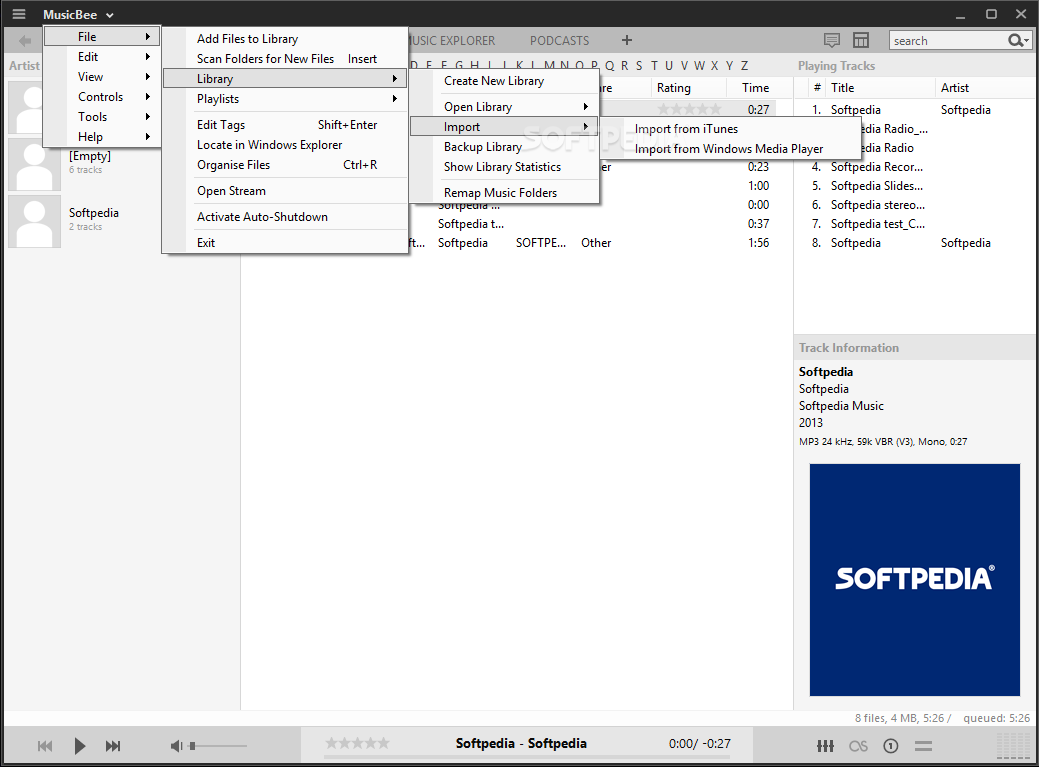Toggle repeat-one mode icon
The height and width of the screenshot is (767, 1039).
(x=891, y=746)
